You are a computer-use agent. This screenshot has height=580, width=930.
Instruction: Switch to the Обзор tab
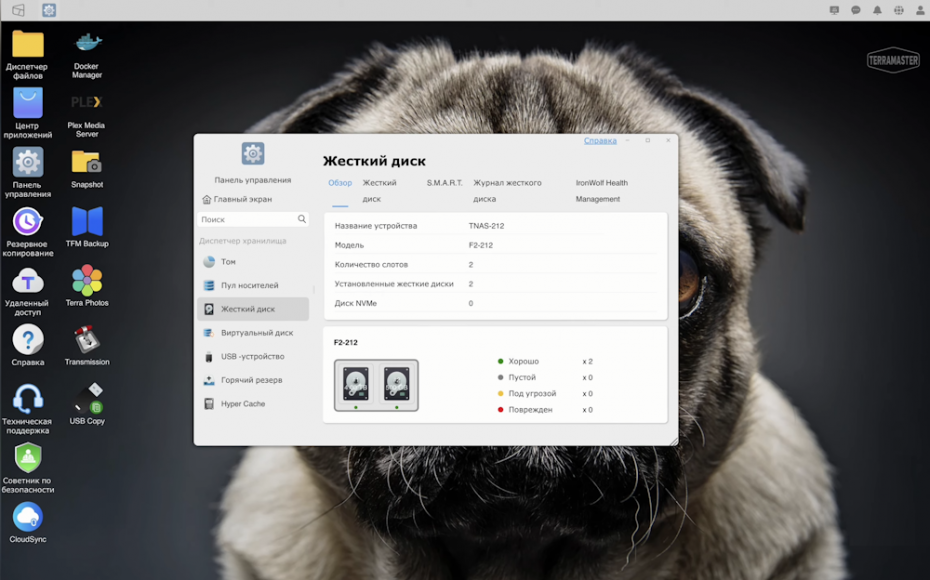340,183
